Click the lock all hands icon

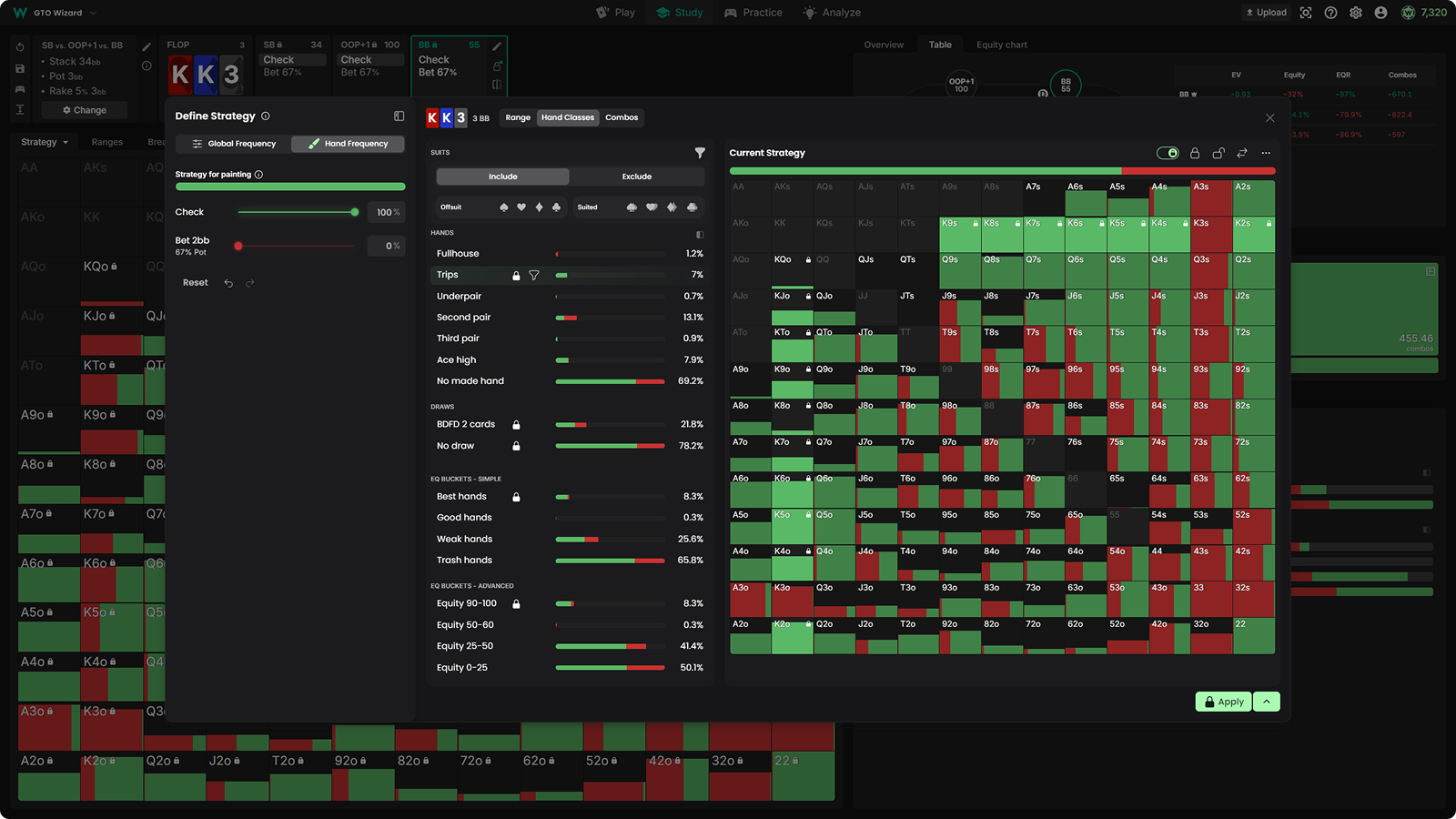[1195, 153]
